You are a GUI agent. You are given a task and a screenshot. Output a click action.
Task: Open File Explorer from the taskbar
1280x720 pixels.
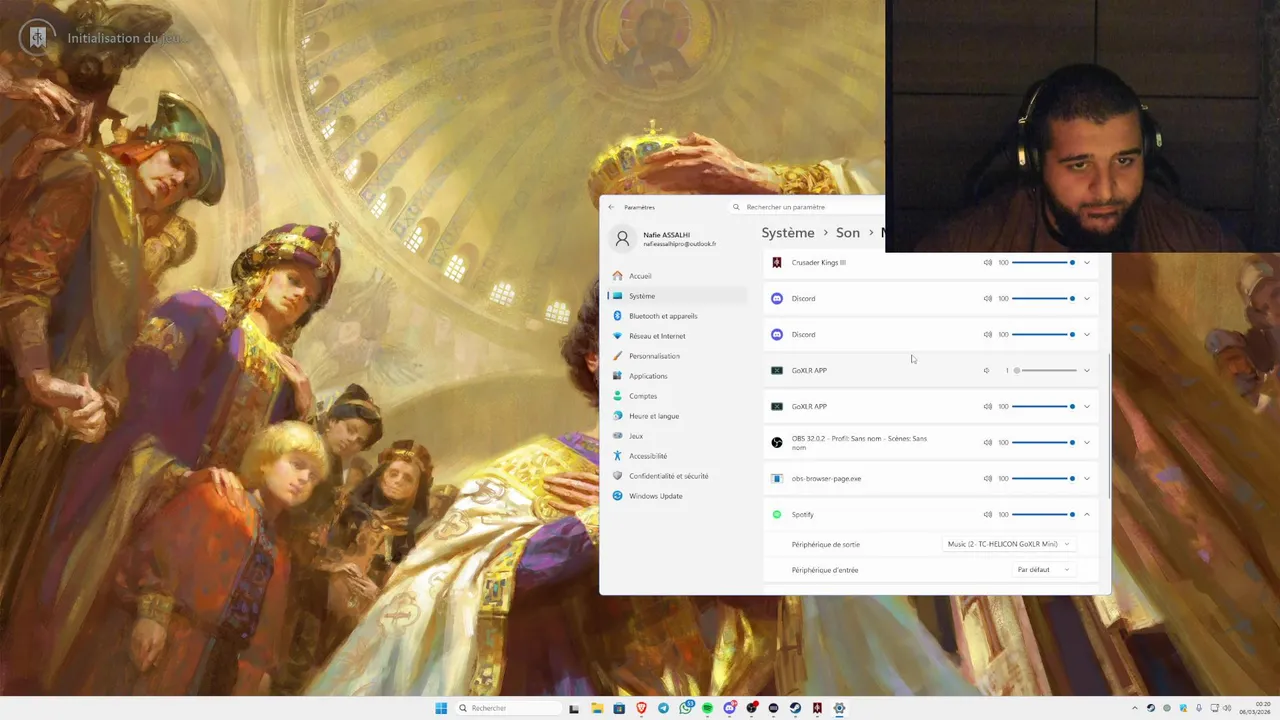point(597,708)
